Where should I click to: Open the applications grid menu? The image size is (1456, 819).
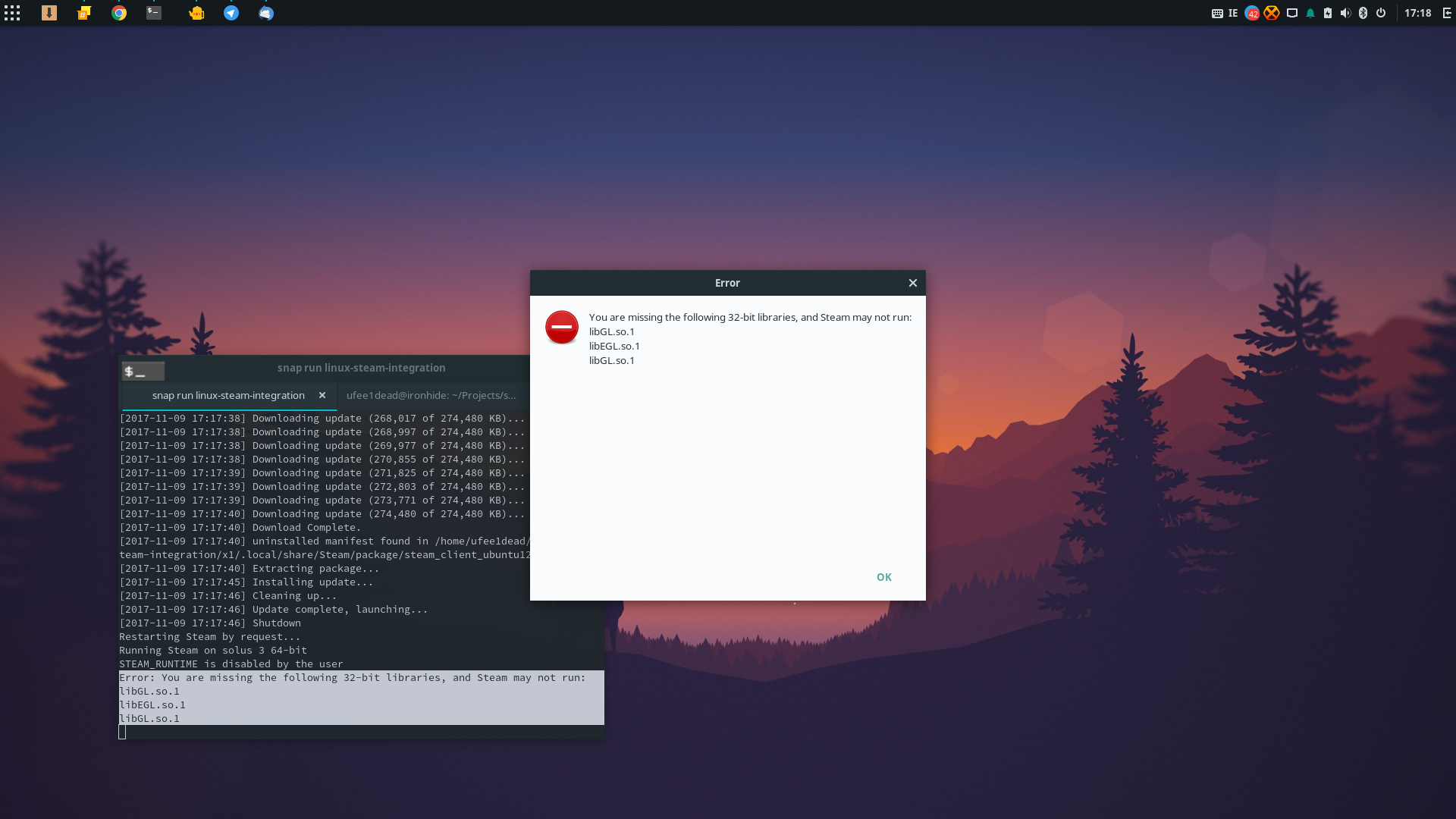tap(12, 13)
